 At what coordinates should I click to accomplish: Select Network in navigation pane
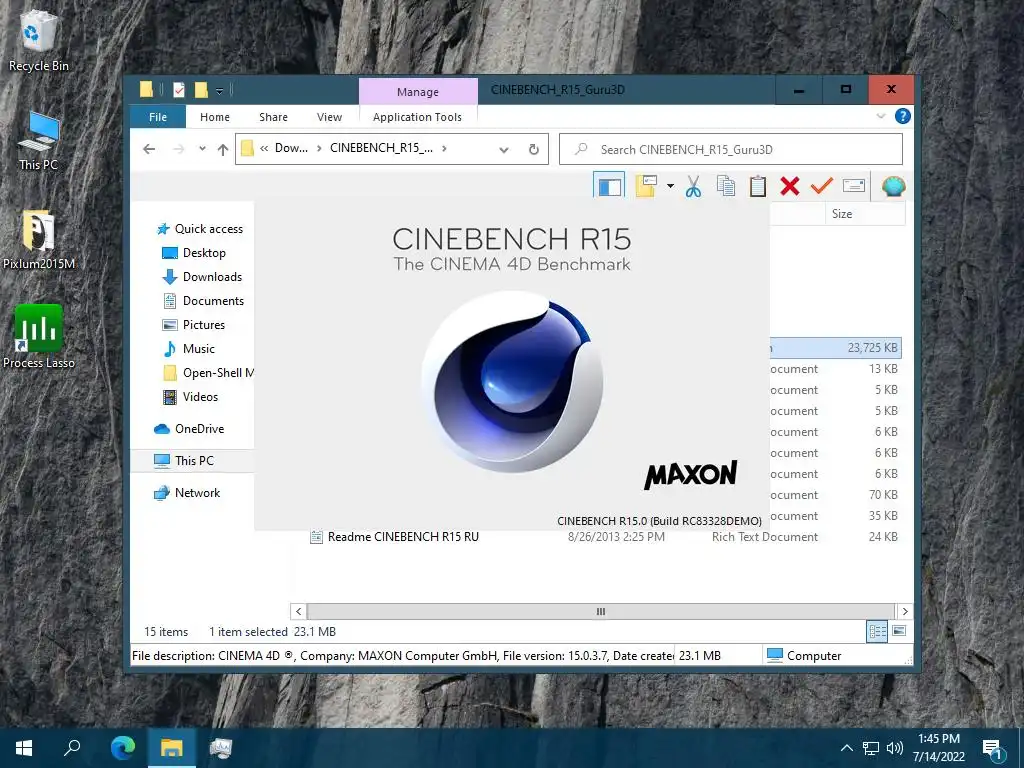pos(187,493)
